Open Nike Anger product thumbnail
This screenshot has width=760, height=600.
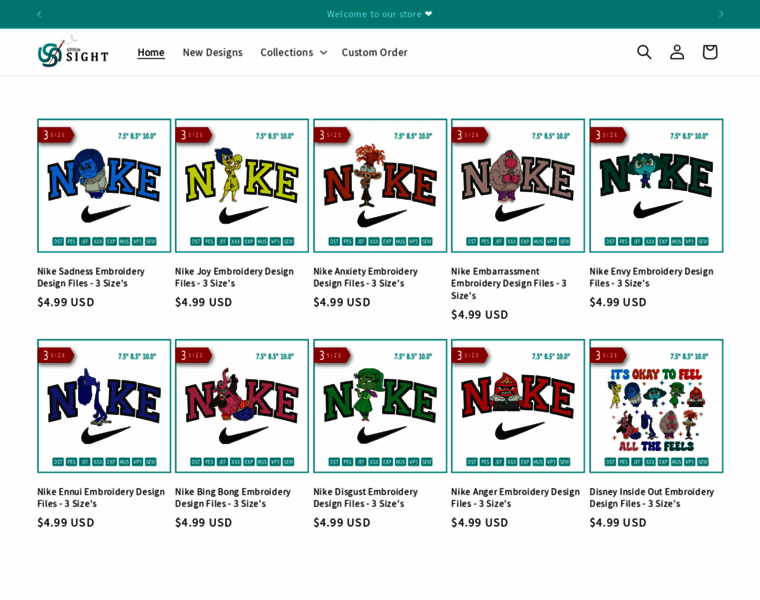[x=518, y=406]
